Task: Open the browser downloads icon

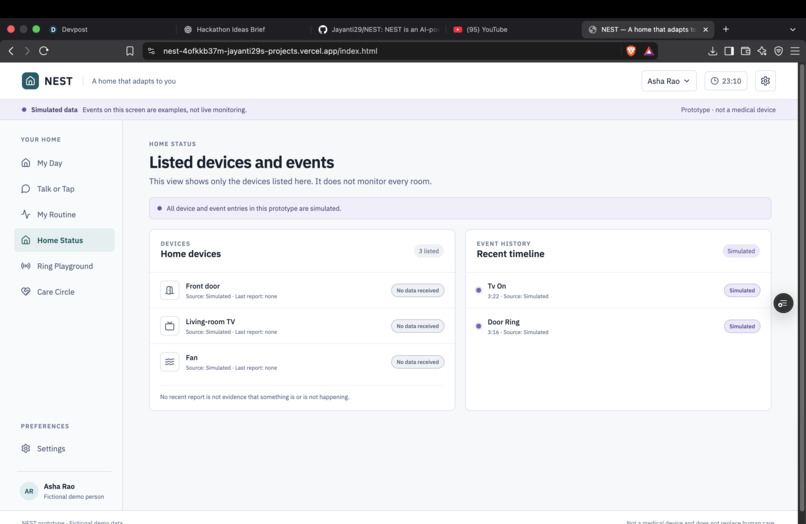Action: click(712, 51)
